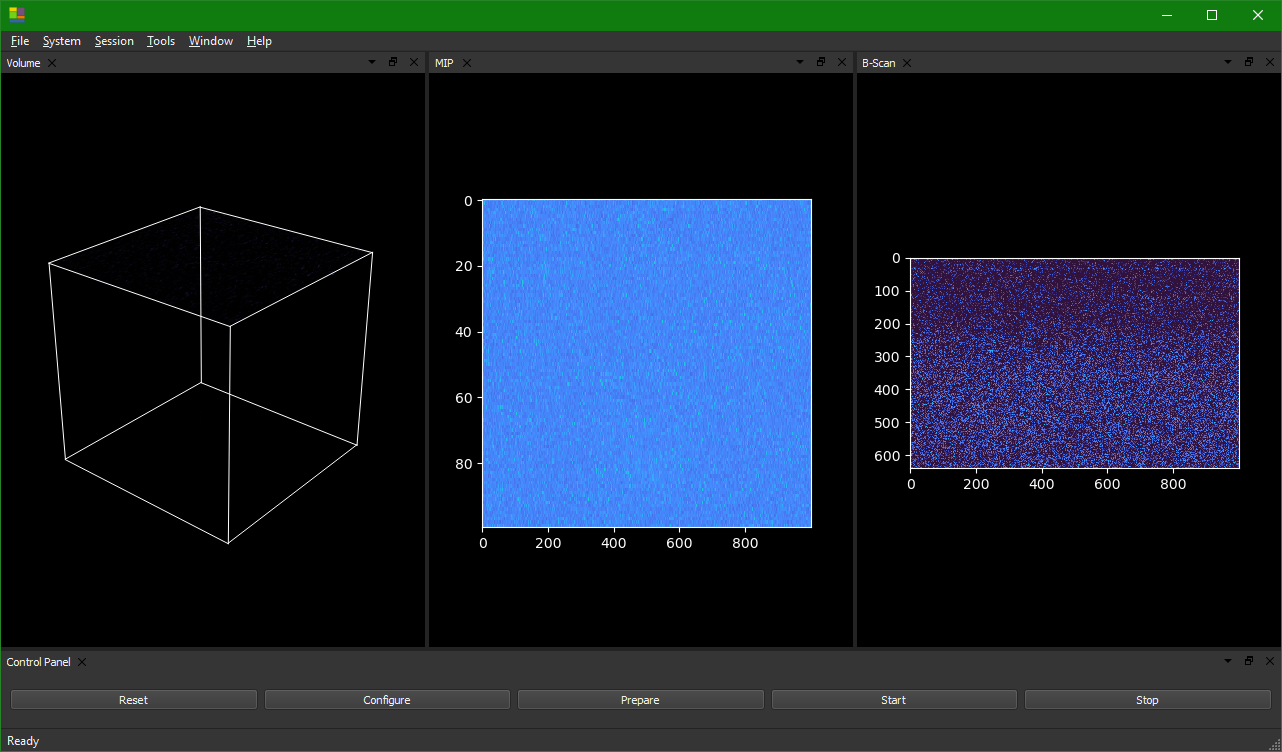The width and height of the screenshot is (1282, 752).
Task: Open the Volume panel's dropdown arrow menu
Action: point(371,61)
